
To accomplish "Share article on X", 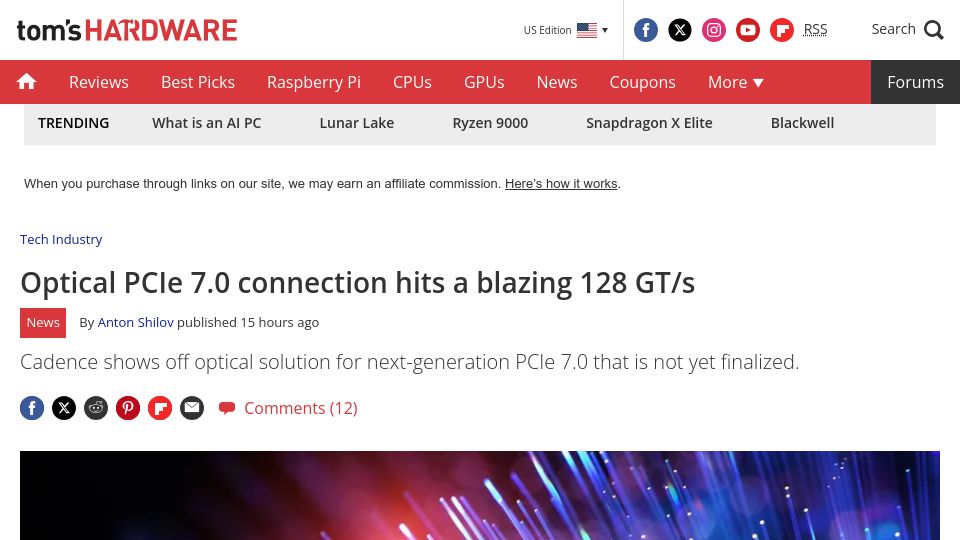I will (64, 408).
